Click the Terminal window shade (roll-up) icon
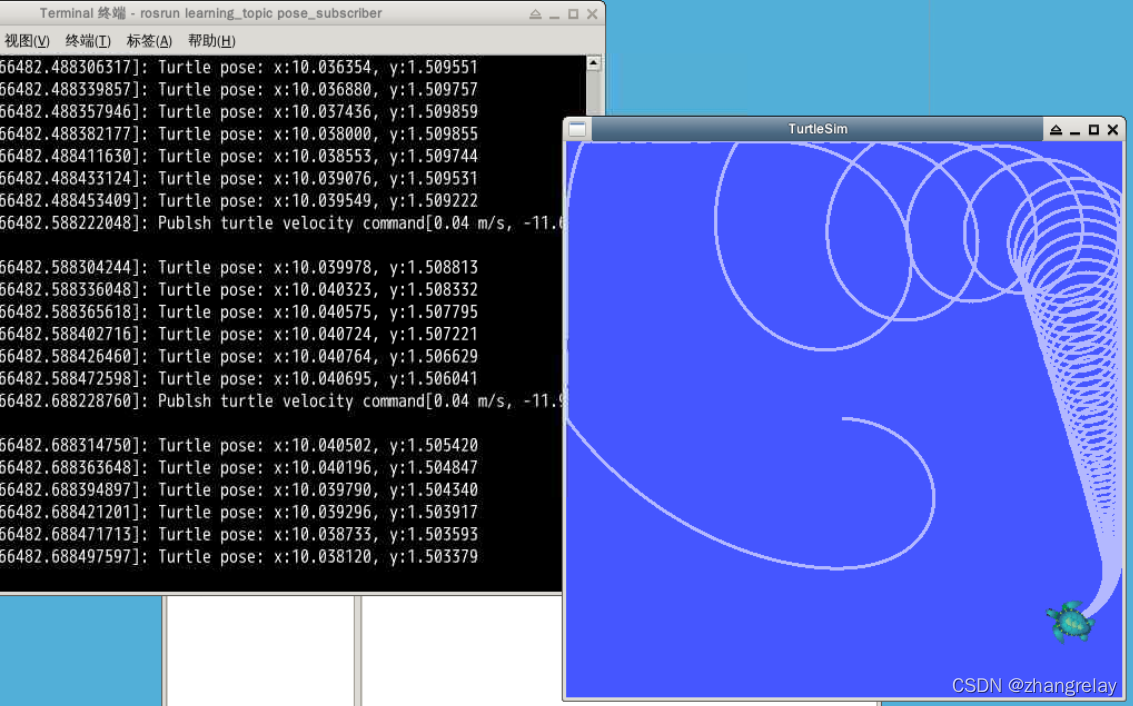1133x706 pixels. click(x=535, y=14)
